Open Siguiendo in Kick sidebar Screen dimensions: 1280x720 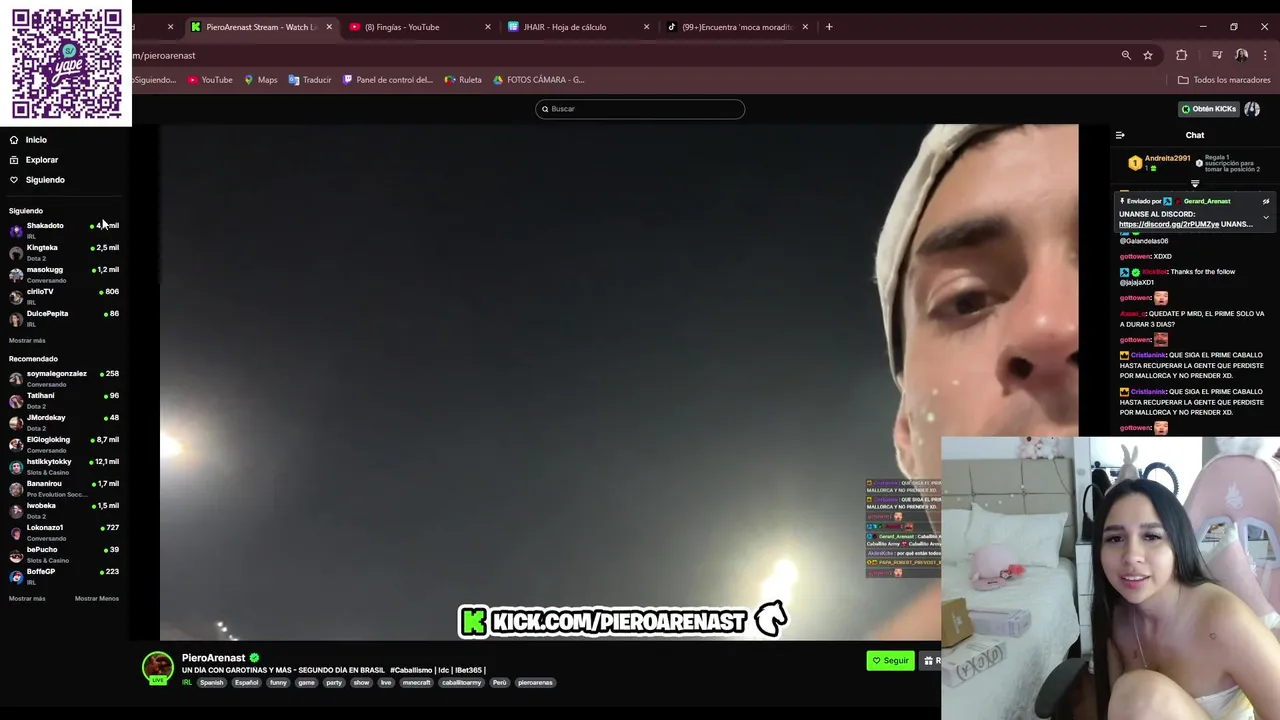coord(37,180)
